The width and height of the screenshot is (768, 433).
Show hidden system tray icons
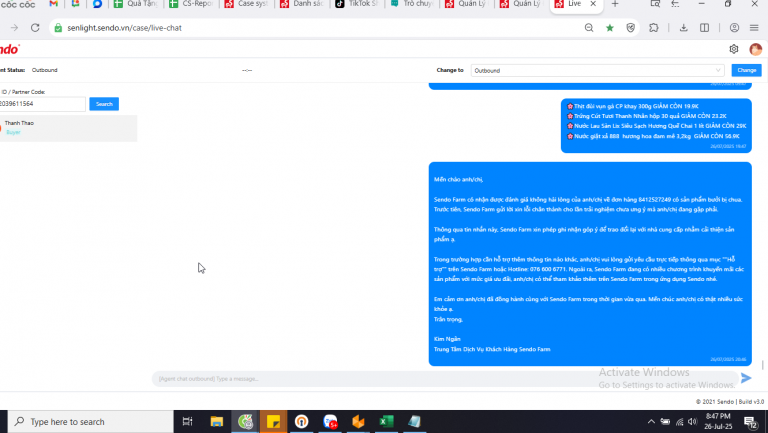click(651, 422)
